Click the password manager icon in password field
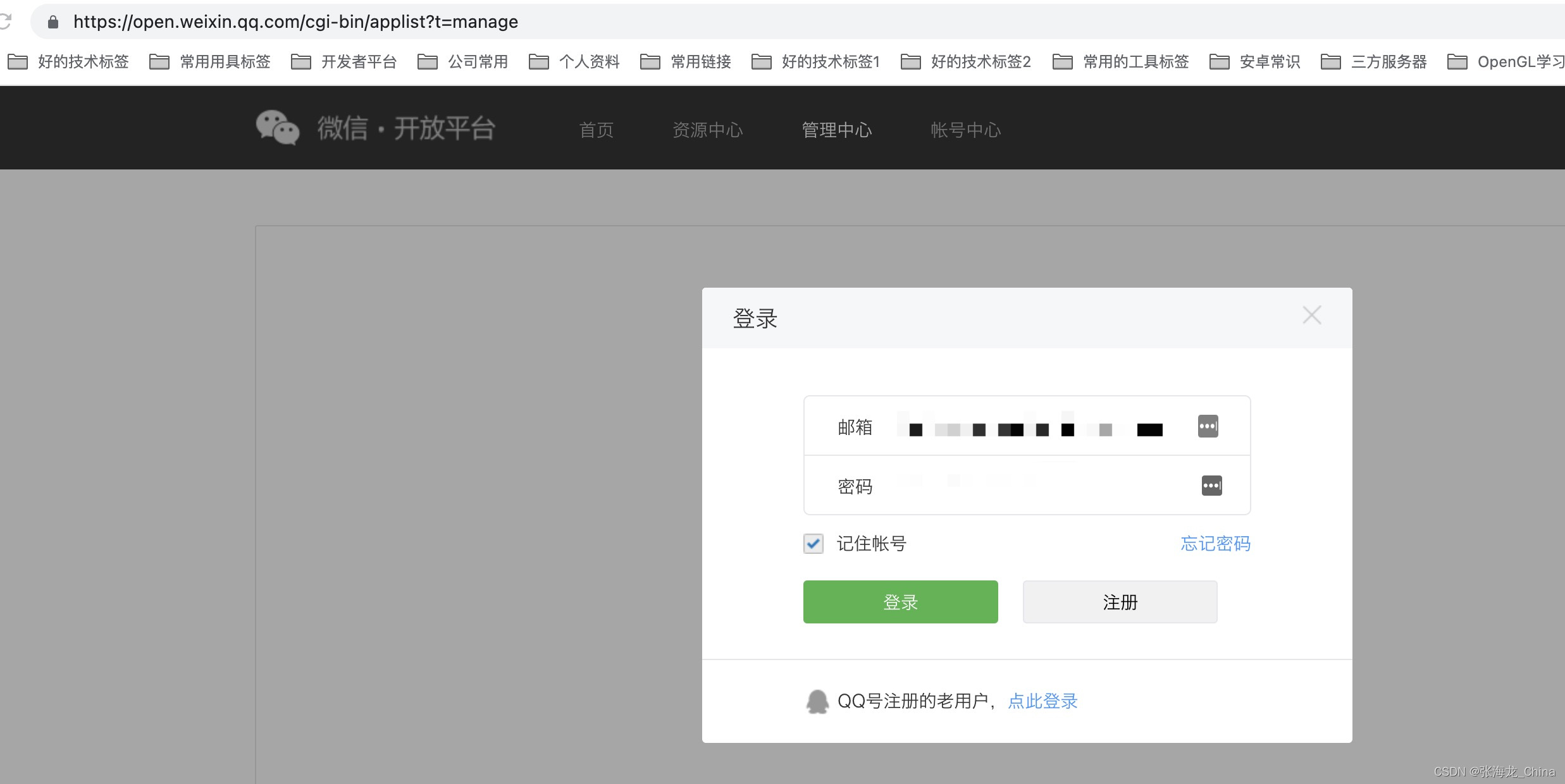This screenshot has width=1565, height=784. 1211,486
